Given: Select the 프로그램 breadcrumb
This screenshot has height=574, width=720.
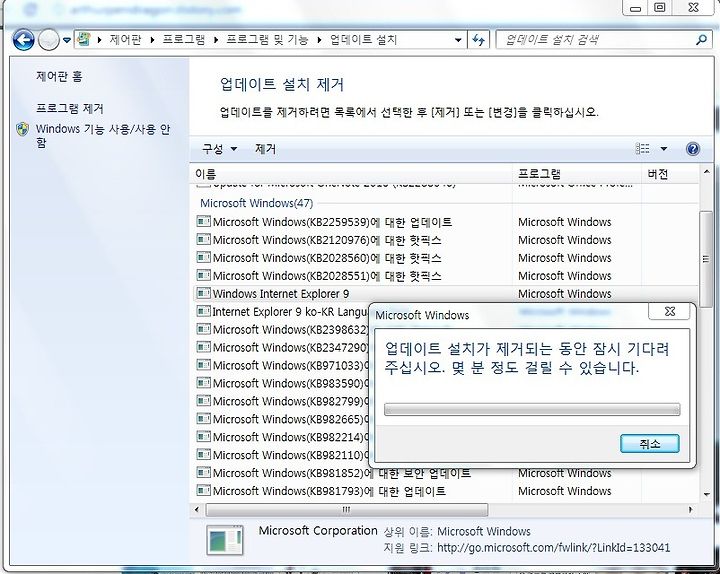Looking at the screenshot, I should tap(184, 40).
